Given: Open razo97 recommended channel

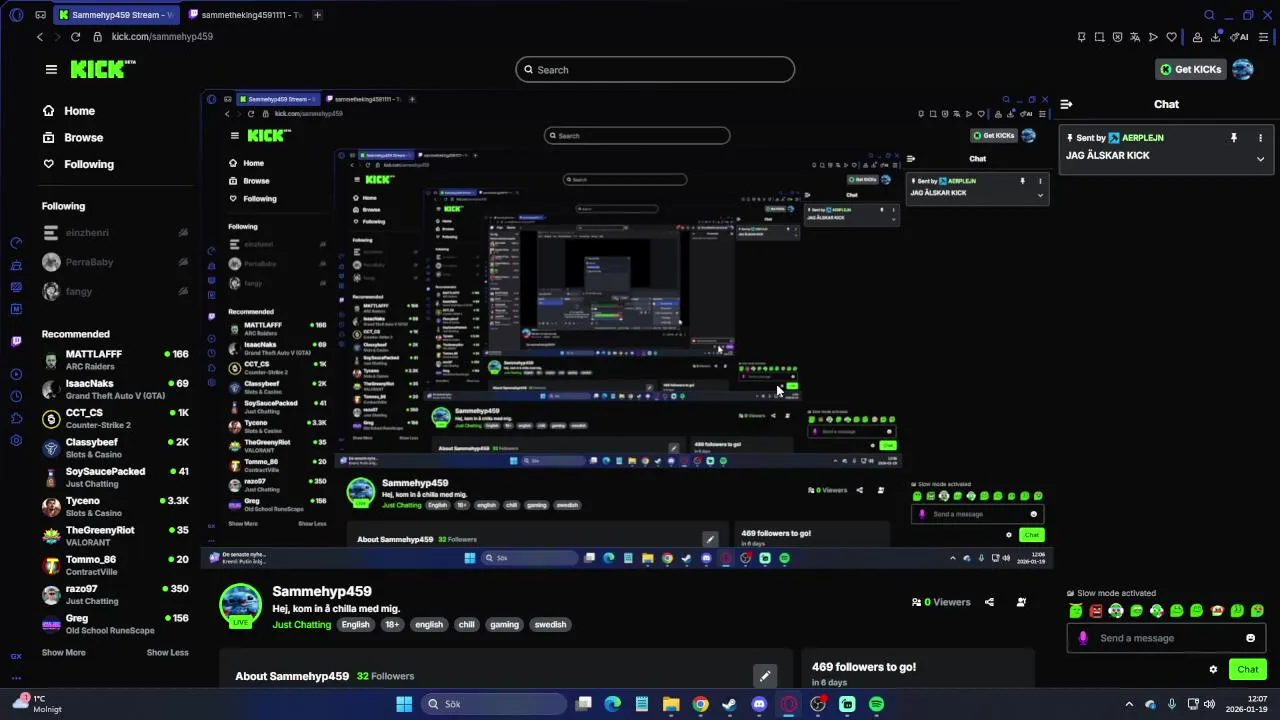Looking at the screenshot, I should click(115, 594).
